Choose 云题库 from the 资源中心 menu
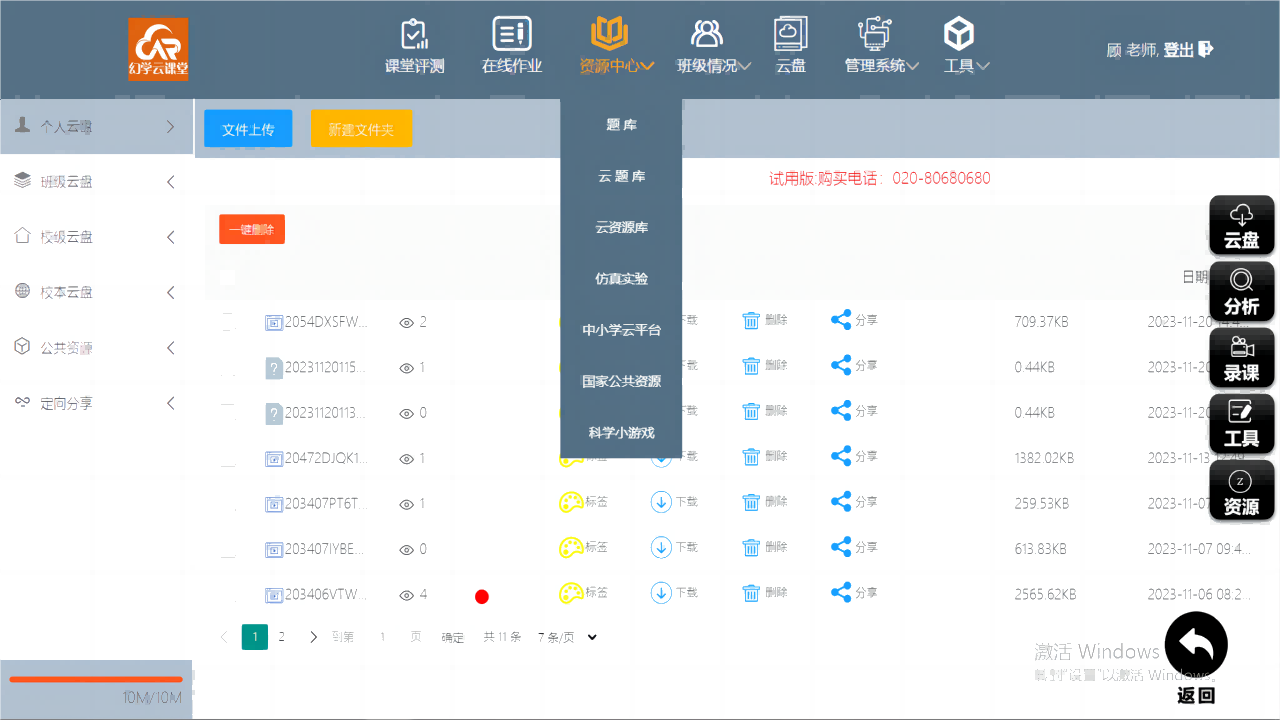1280x720 pixels. click(x=620, y=176)
